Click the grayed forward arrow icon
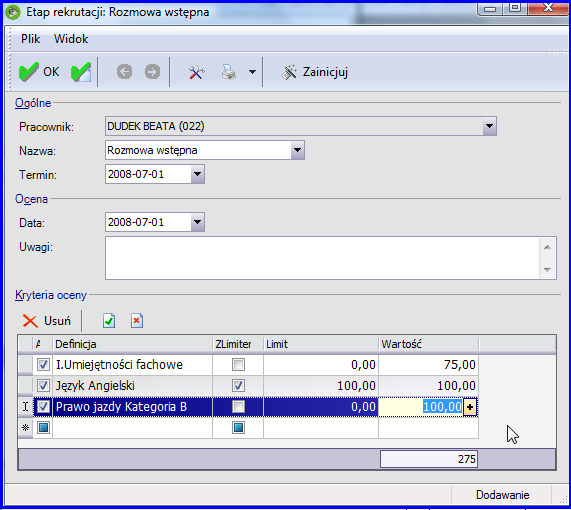571x510 pixels. tap(152, 72)
